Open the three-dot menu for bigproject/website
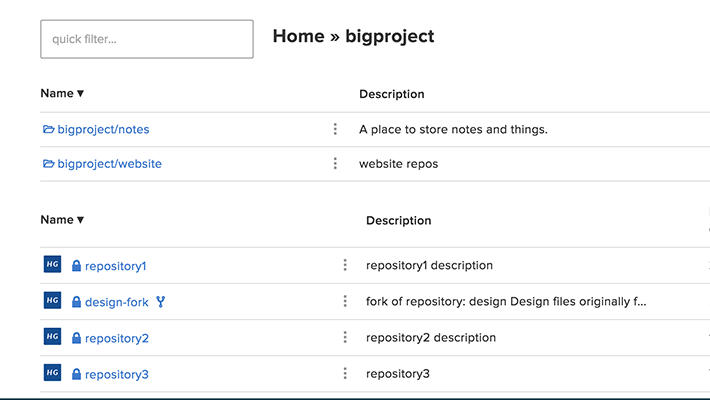 [335, 164]
